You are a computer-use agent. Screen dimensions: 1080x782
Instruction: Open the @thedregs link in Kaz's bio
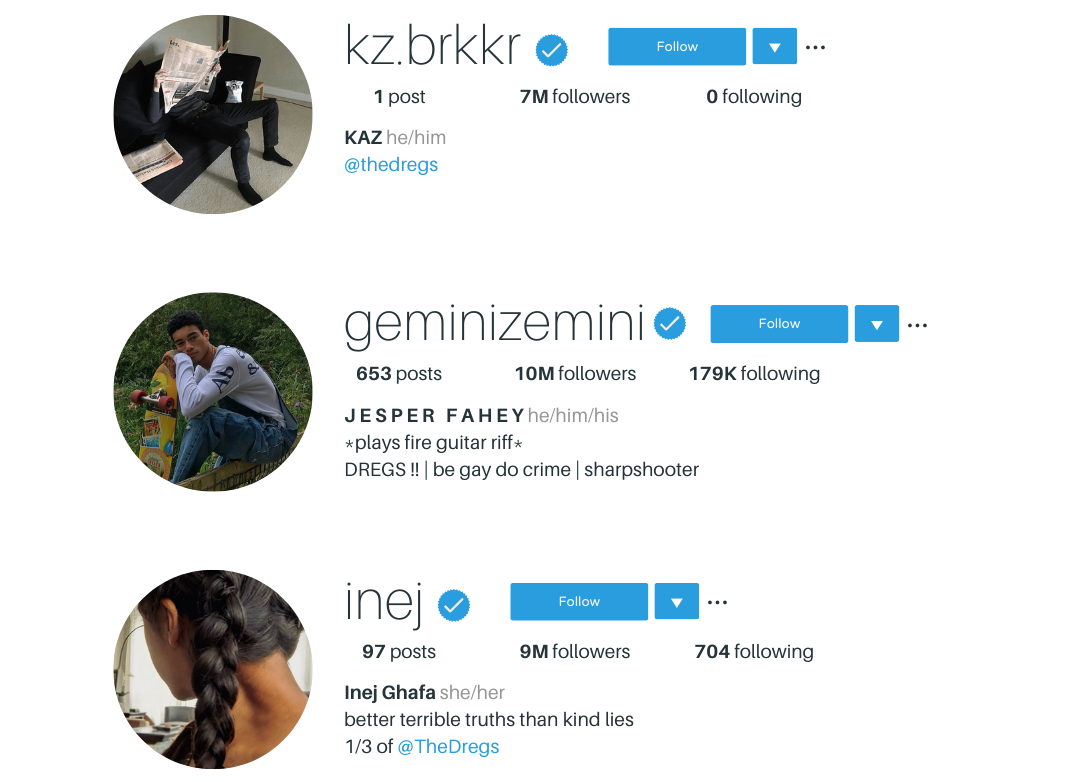[391, 165]
